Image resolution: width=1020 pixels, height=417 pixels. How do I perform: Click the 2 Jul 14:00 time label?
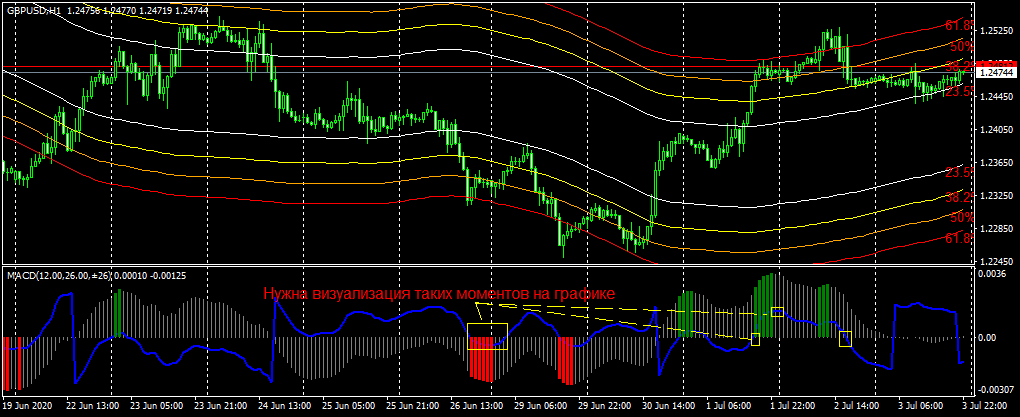(856, 404)
